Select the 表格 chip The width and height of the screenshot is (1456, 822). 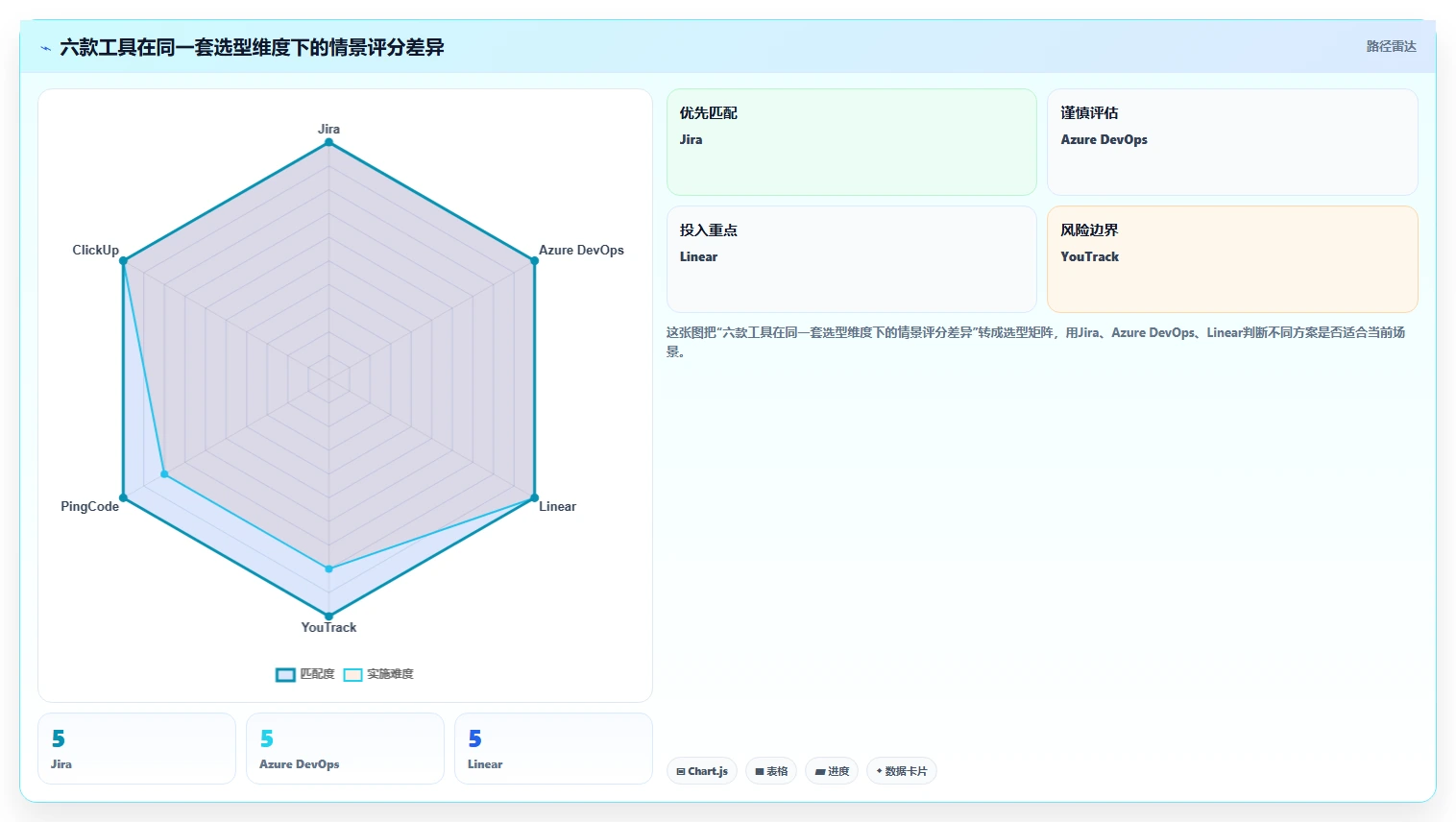[771, 771]
